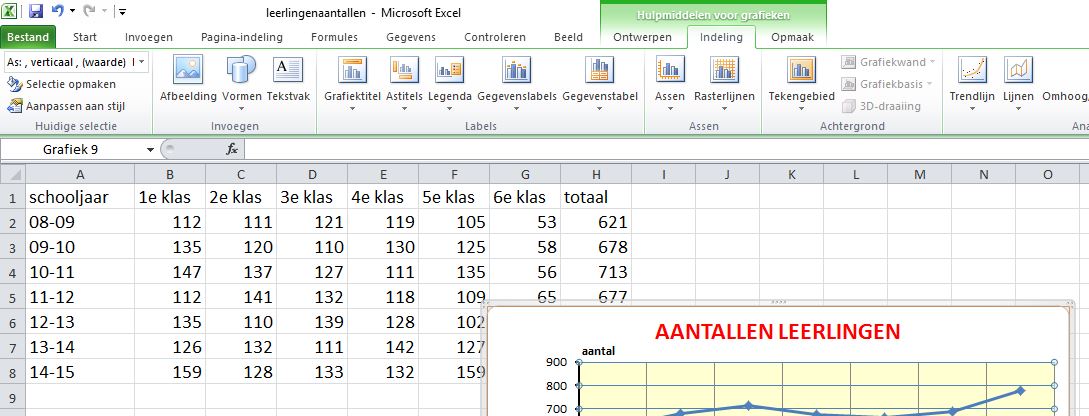This screenshot has height=416, width=1089.
Task: Open the Astitels axis titles menu
Action: pyautogui.click(x=404, y=81)
